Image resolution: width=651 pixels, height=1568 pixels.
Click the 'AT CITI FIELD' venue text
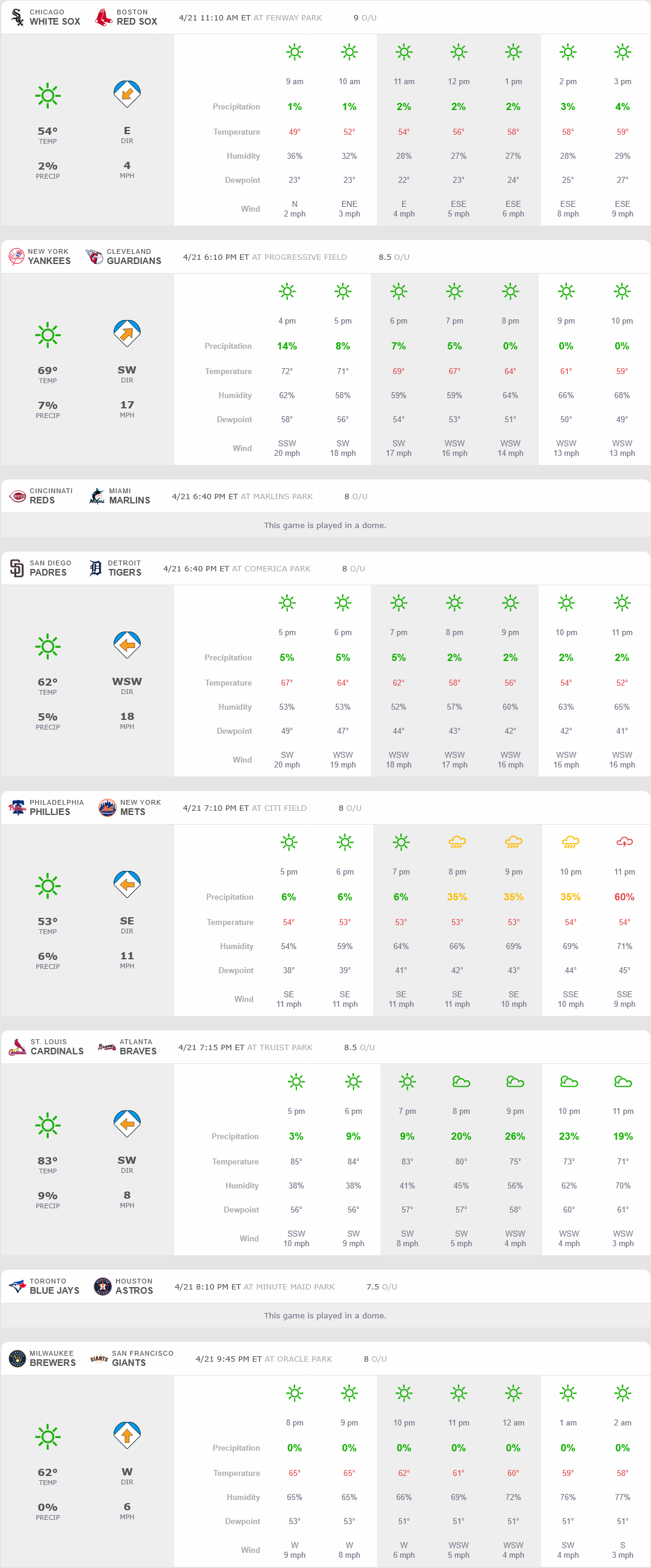(280, 808)
